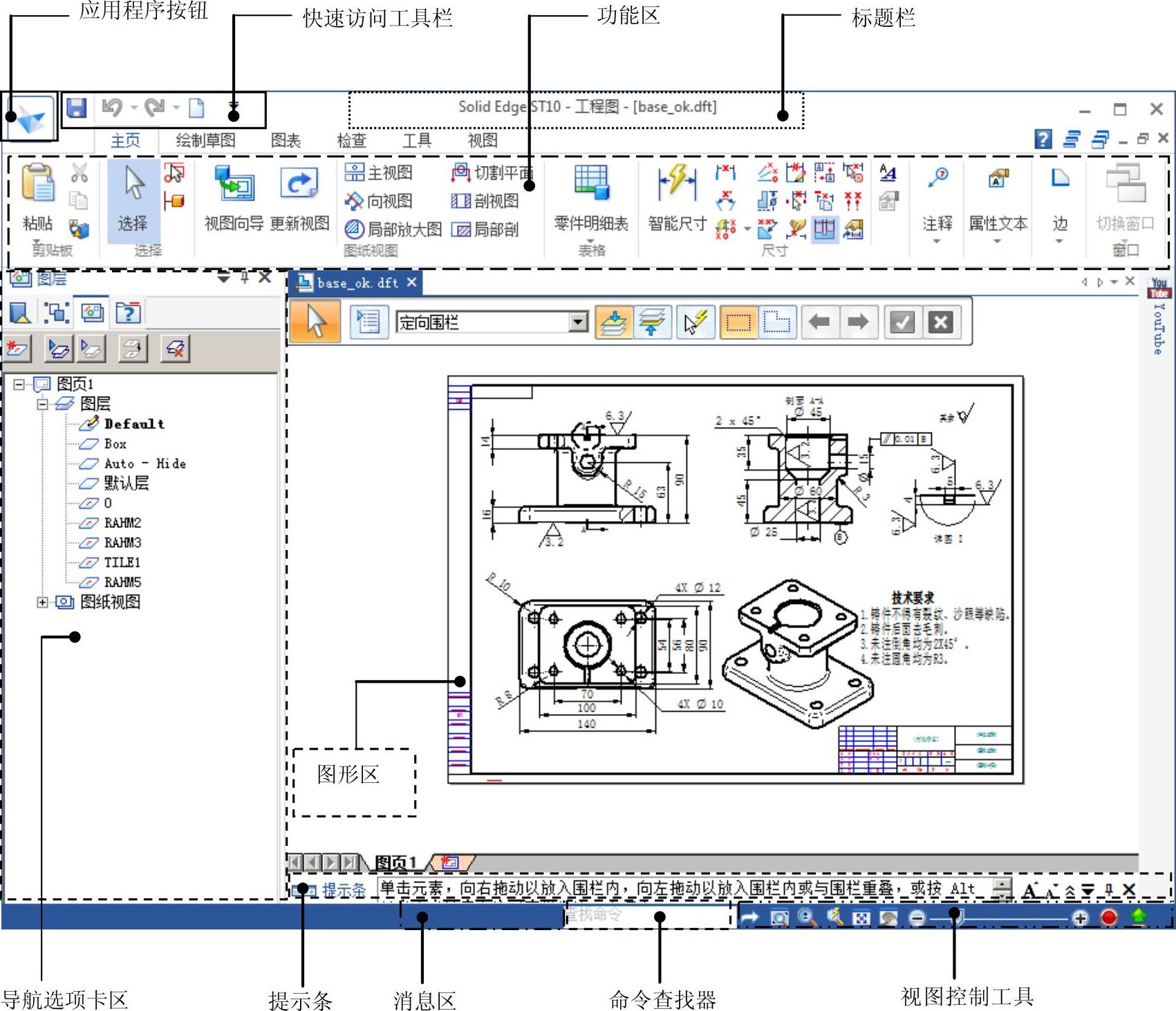Click the back arrow in command bar

tap(820, 322)
